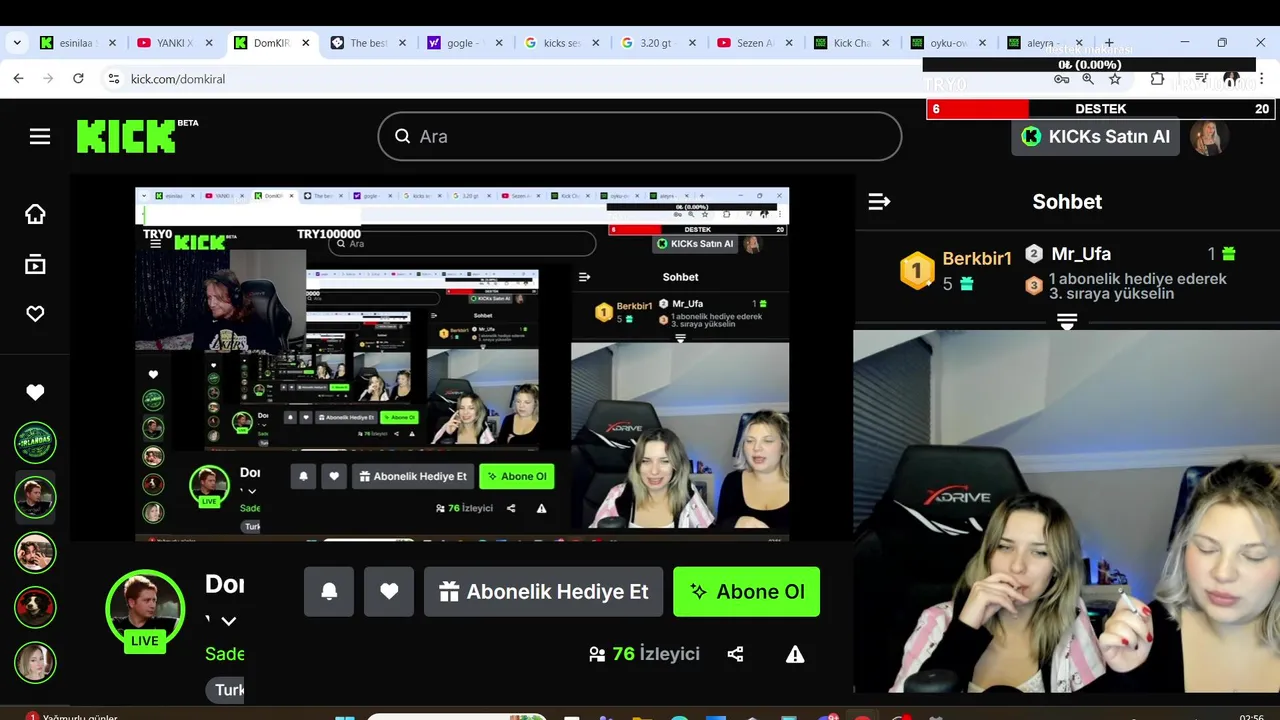
Task: Open saved passwords key icon
Action: (1062, 79)
